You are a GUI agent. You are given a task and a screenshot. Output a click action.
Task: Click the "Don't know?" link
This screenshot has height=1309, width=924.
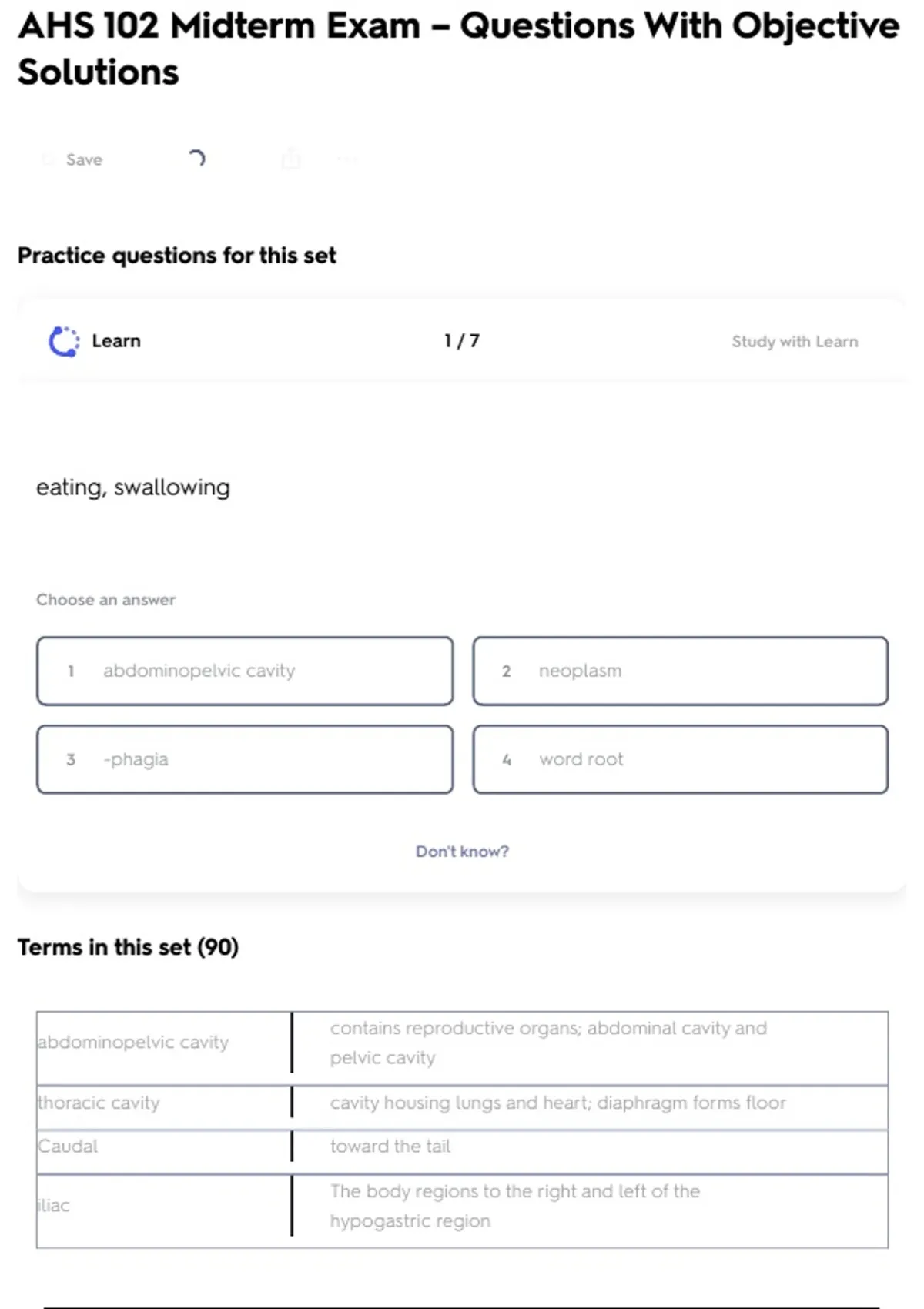point(462,852)
